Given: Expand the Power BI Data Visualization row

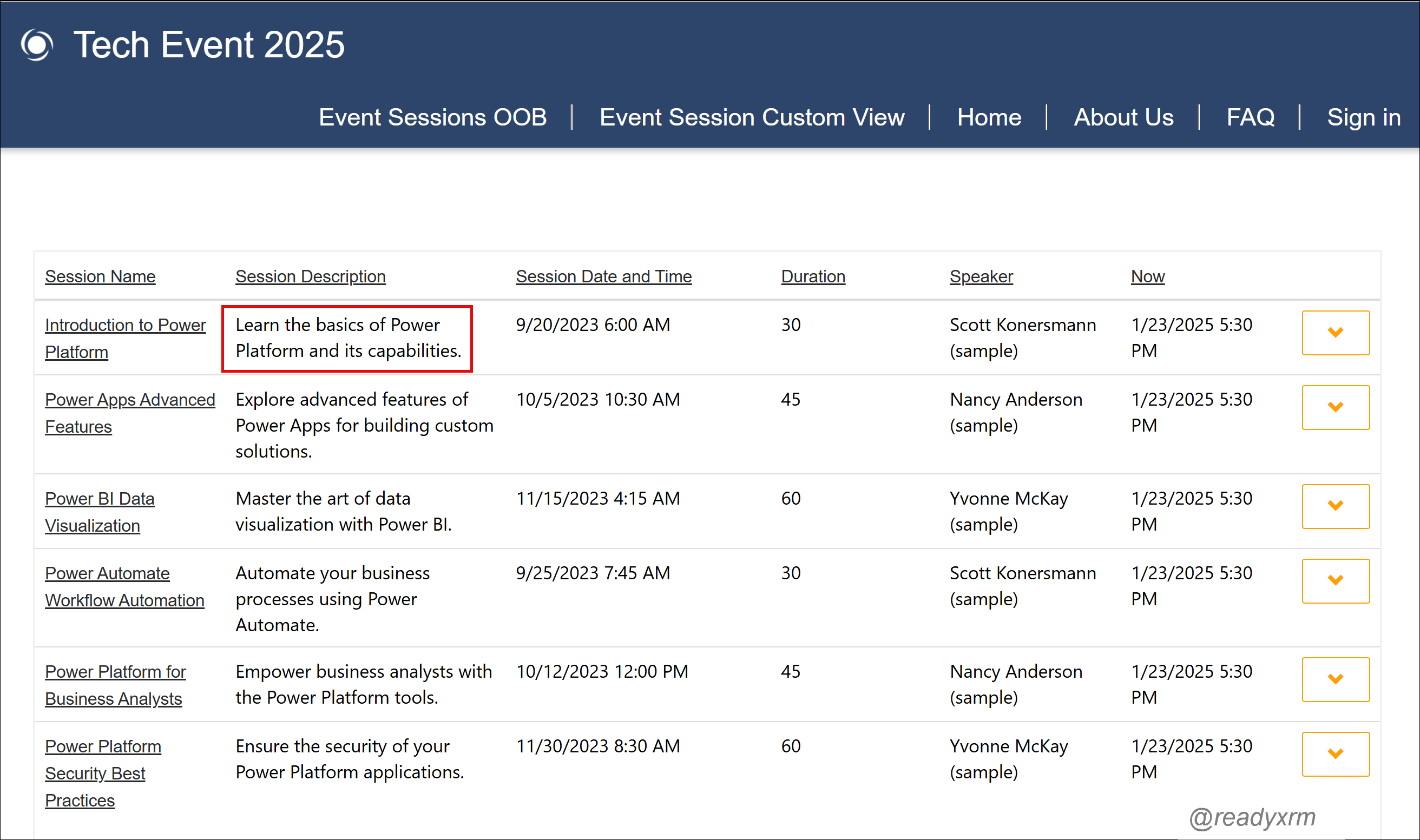Looking at the screenshot, I should point(1336,506).
